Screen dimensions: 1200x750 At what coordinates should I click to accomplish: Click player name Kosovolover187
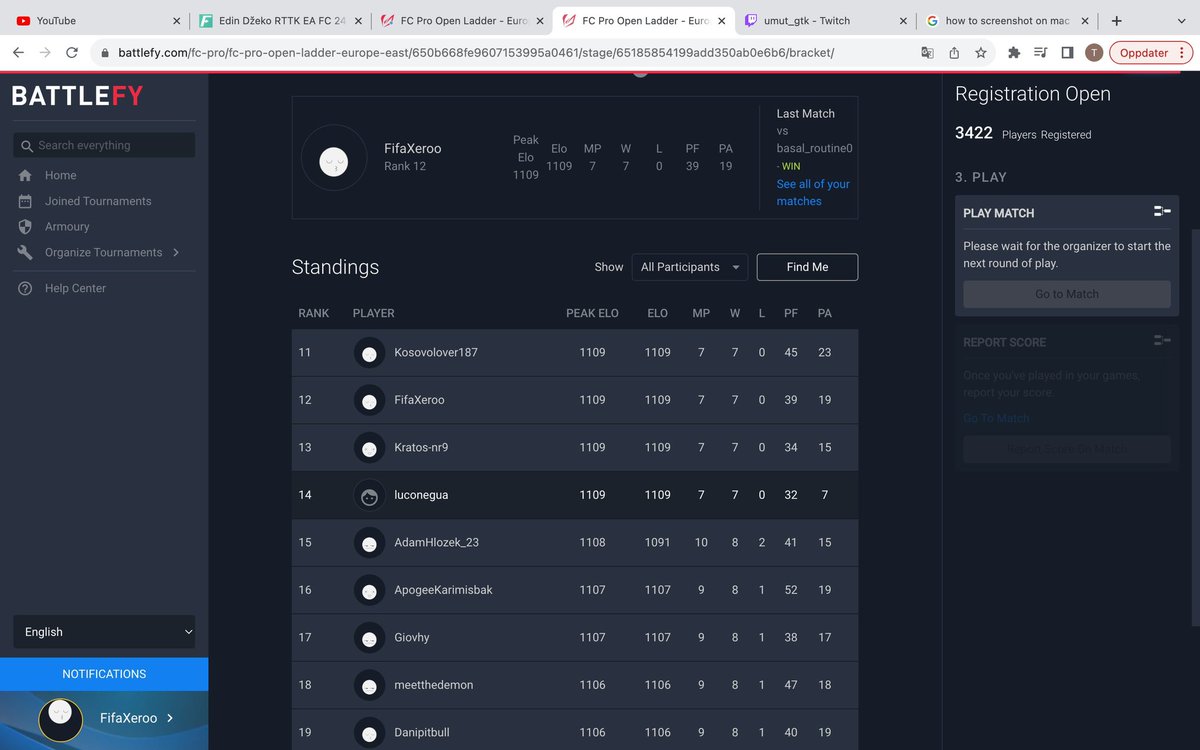click(436, 353)
